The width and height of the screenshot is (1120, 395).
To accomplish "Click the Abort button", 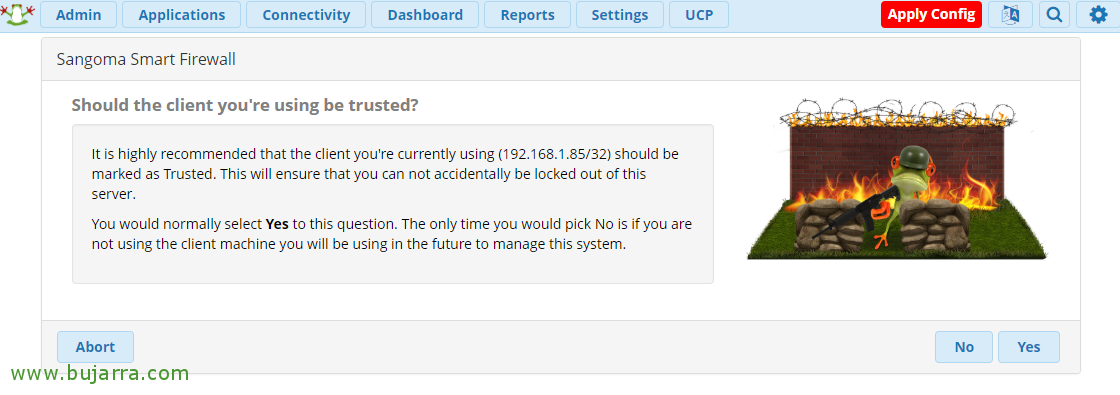I will click(95, 347).
